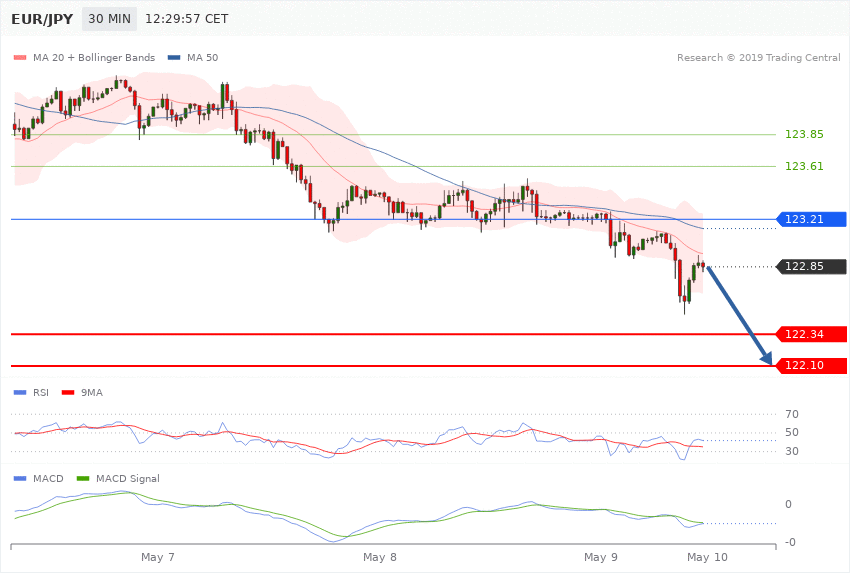The height and width of the screenshot is (576, 850).
Task: Click the 9MA legend label
Action: [x=92, y=392]
